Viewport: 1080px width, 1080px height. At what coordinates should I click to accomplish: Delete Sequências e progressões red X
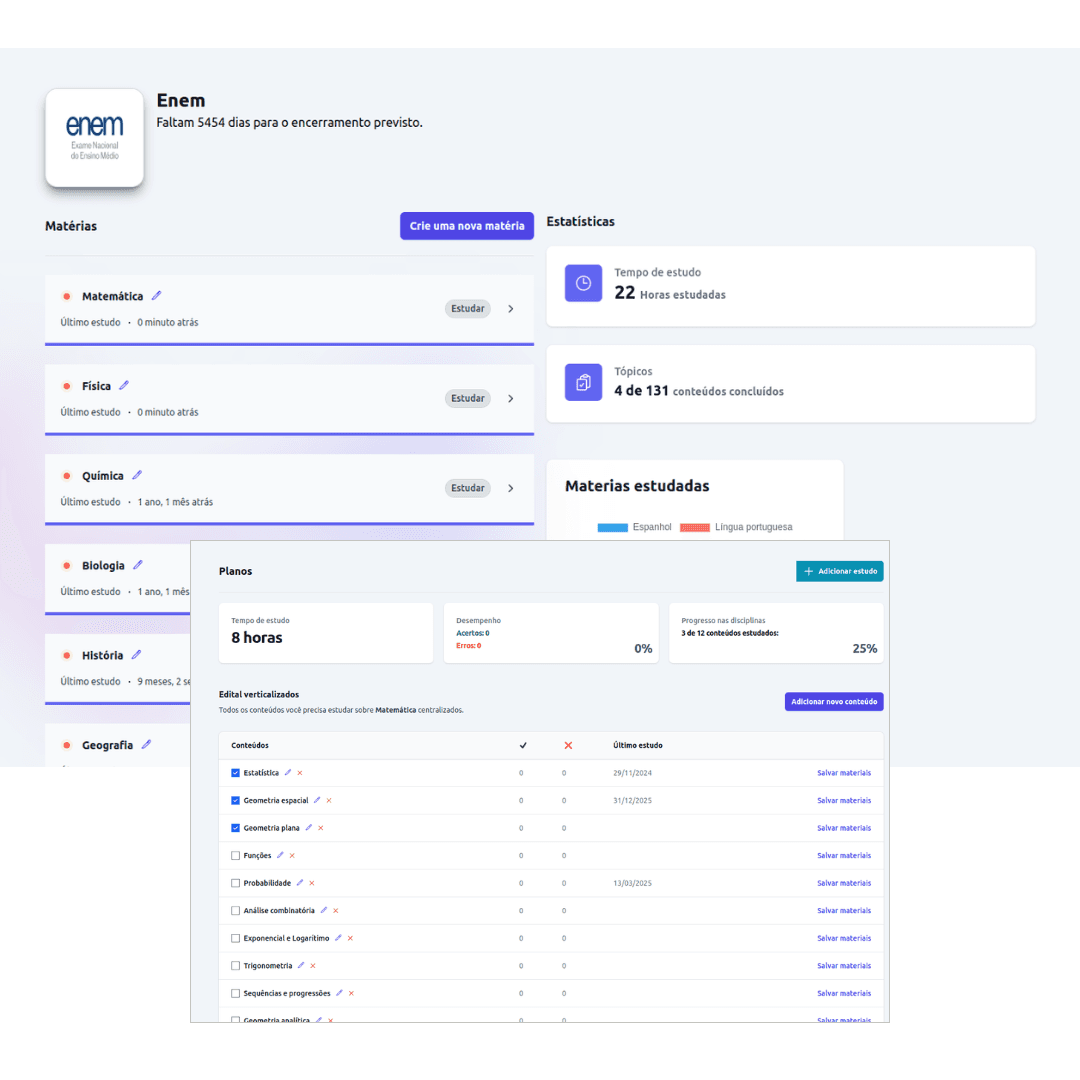point(351,993)
